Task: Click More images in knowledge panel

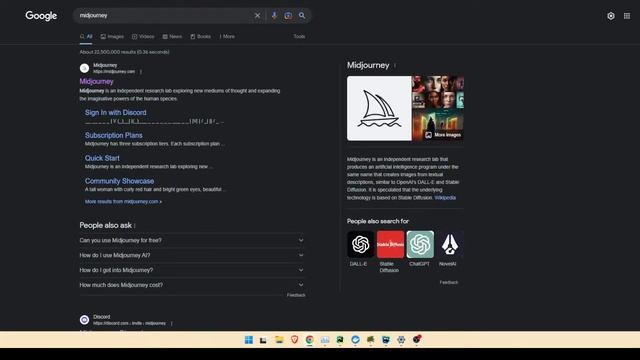Action: [x=443, y=135]
